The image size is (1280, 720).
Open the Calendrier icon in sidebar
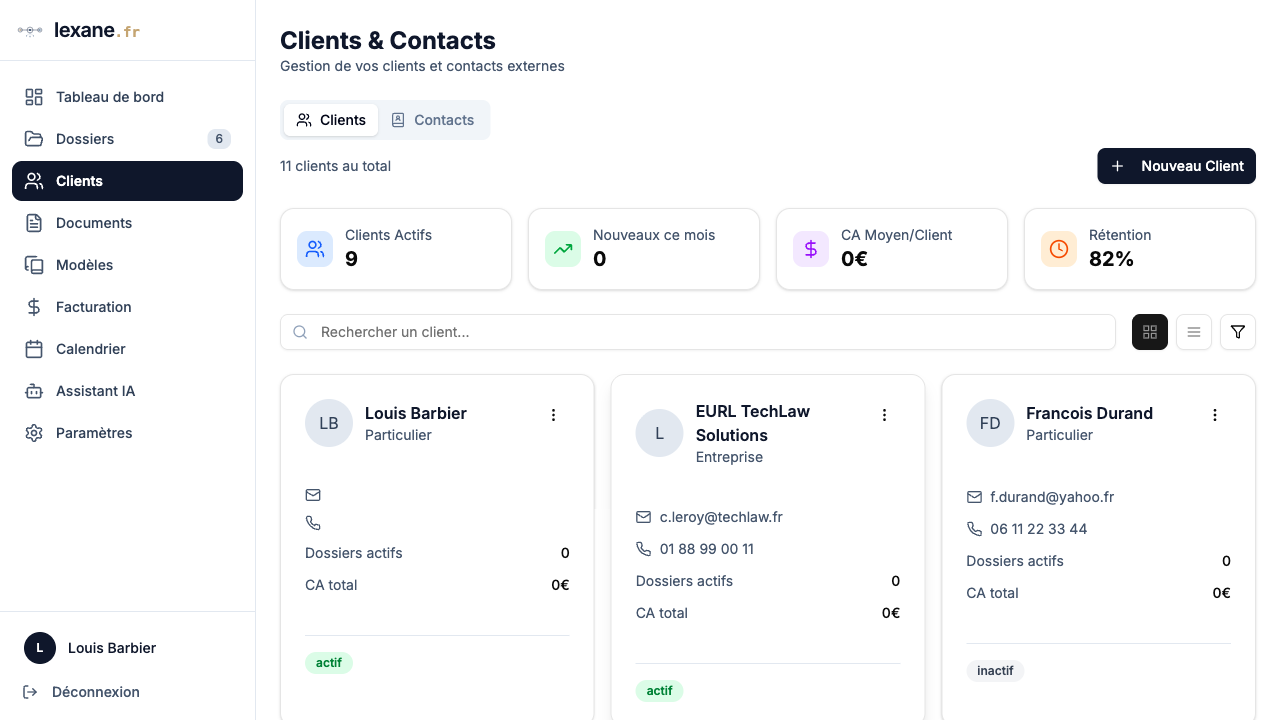pos(33,348)
